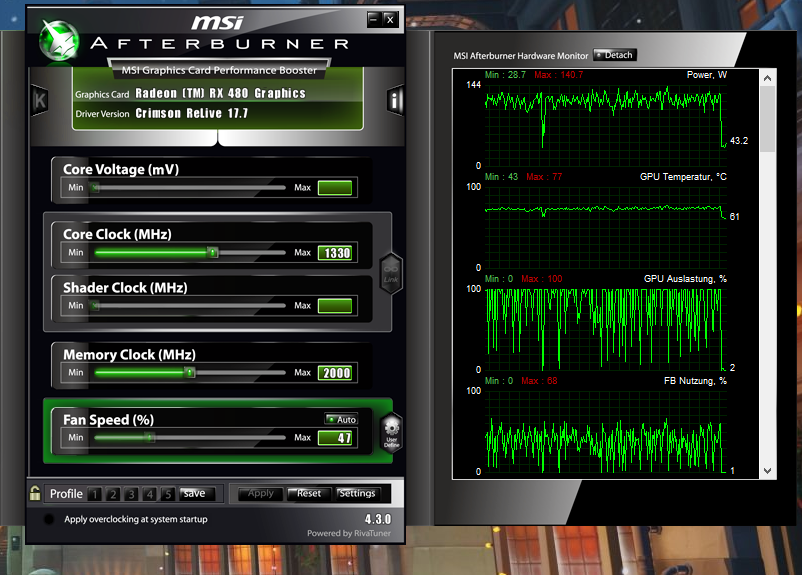Image resolution: width=802 pixels, height=575 pixels.
Task: Close the Afterburner window
Action: (x=390, y=19)
